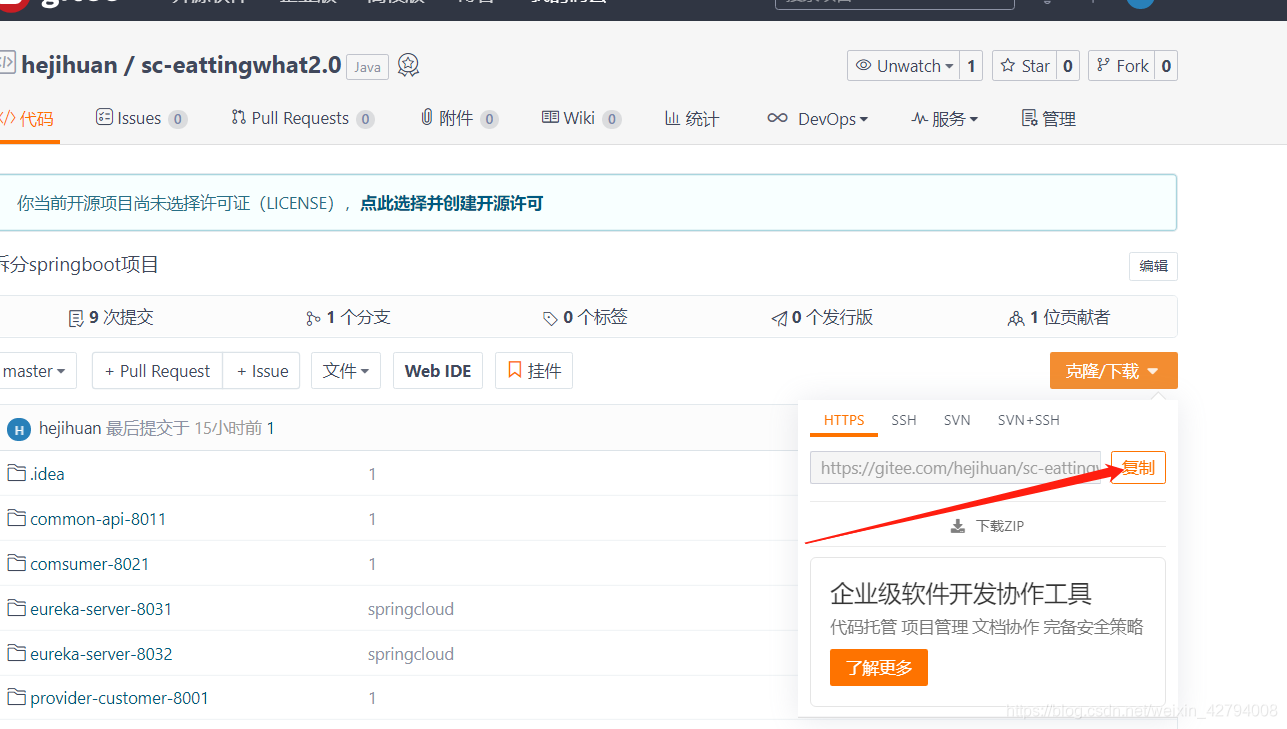Image resolution: width=1287 pixels, height=729 pixels.
Task: Launch the Web IDE
Action: coord(438,371)
